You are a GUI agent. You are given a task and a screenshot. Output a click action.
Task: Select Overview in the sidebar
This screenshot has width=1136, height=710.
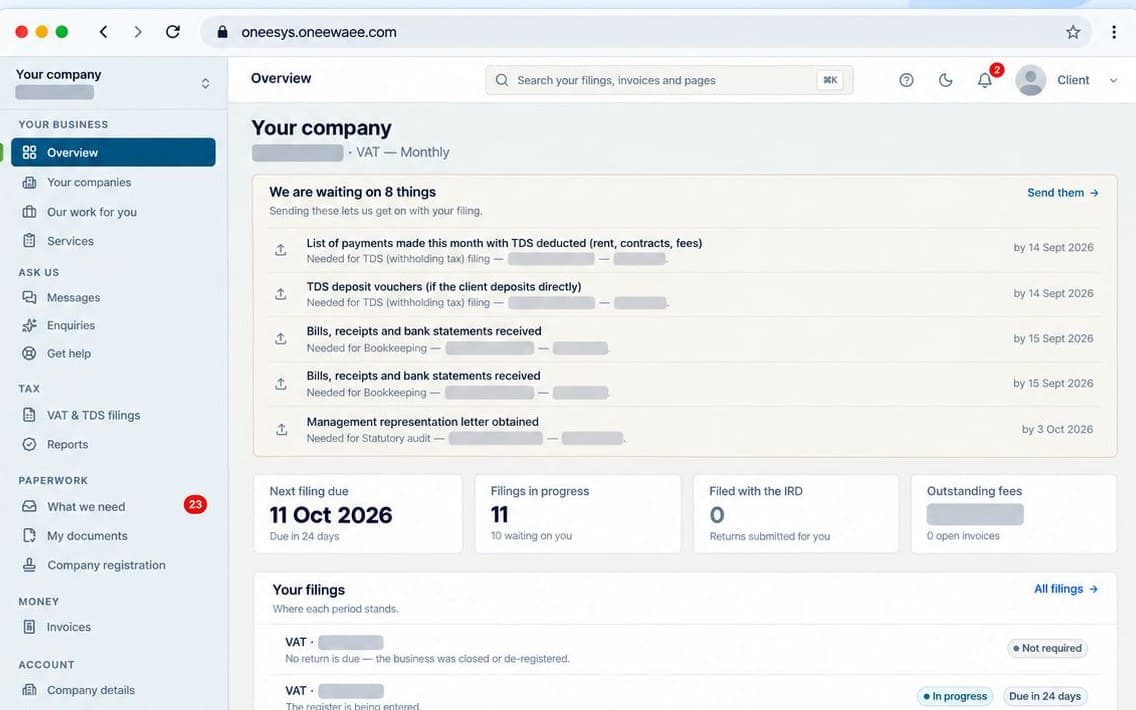point(113,152)
